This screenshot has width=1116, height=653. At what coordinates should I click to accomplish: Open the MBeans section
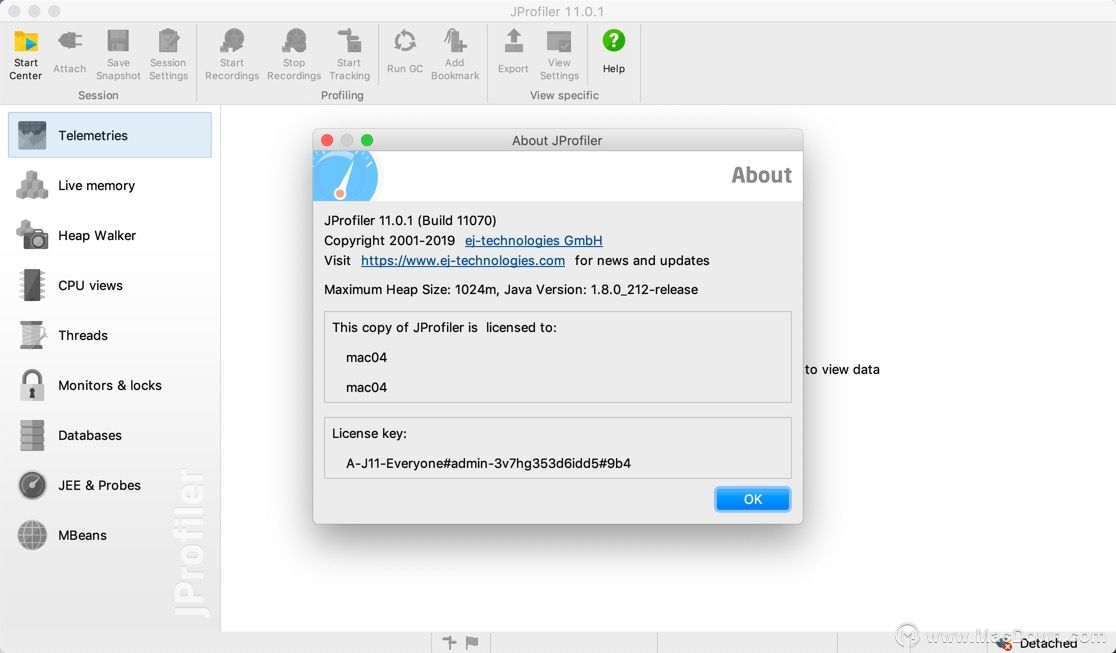click(x=110, y=535)
